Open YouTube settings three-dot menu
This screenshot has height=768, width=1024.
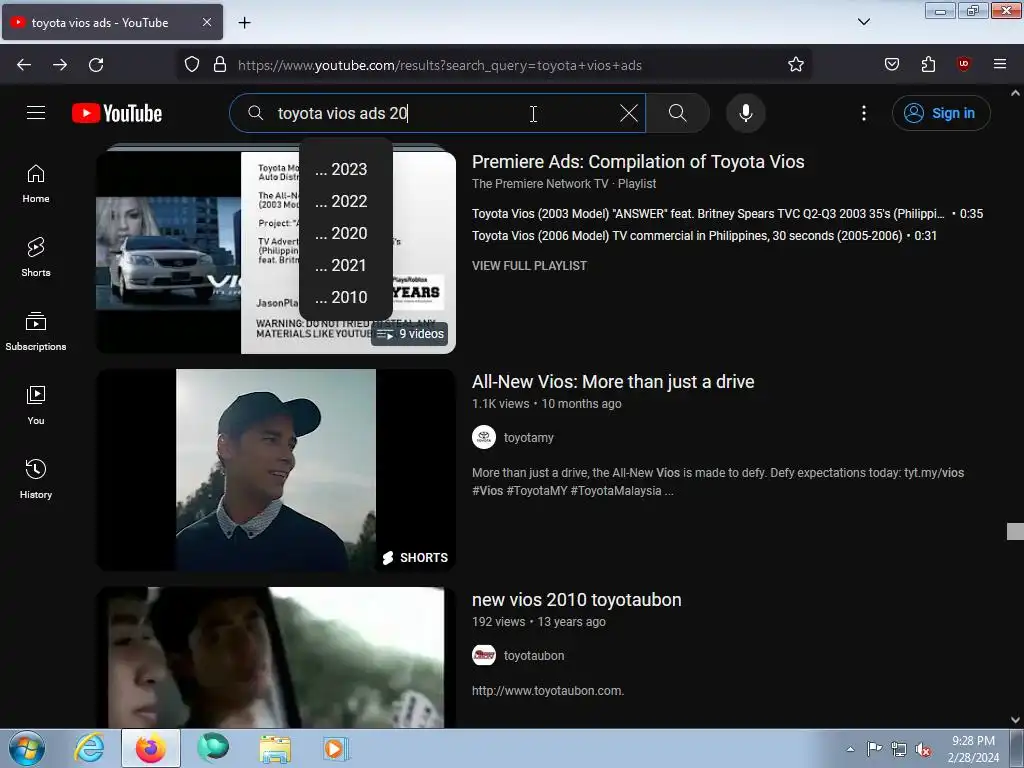point(863,113)
